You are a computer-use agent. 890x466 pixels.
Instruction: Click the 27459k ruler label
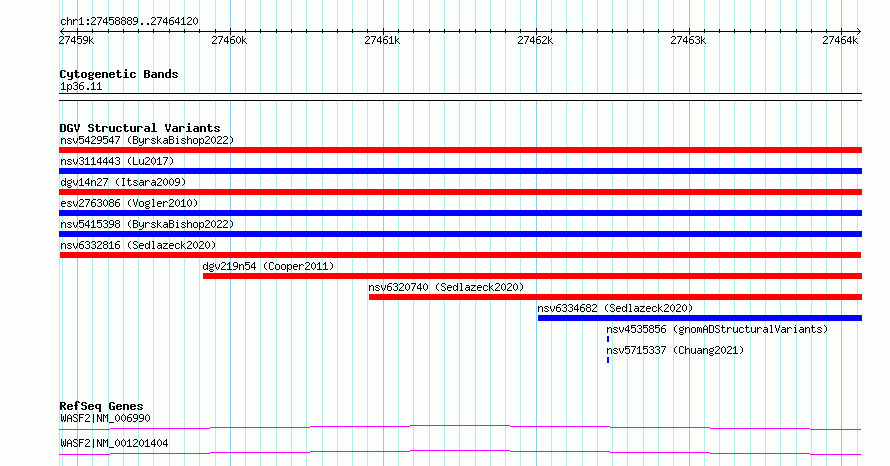click(77, 40)
